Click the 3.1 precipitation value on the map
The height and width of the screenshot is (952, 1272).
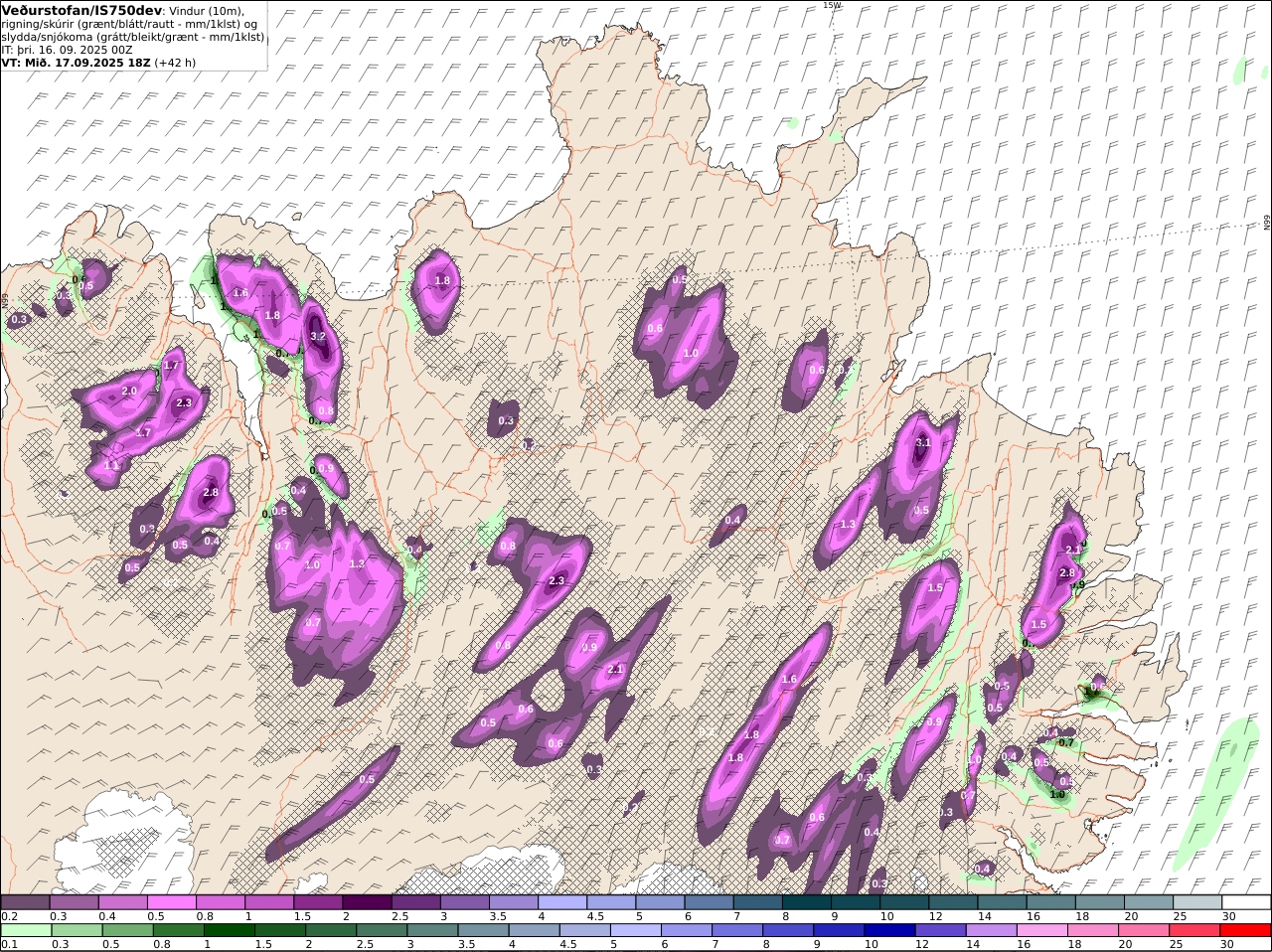click(922, 443)
